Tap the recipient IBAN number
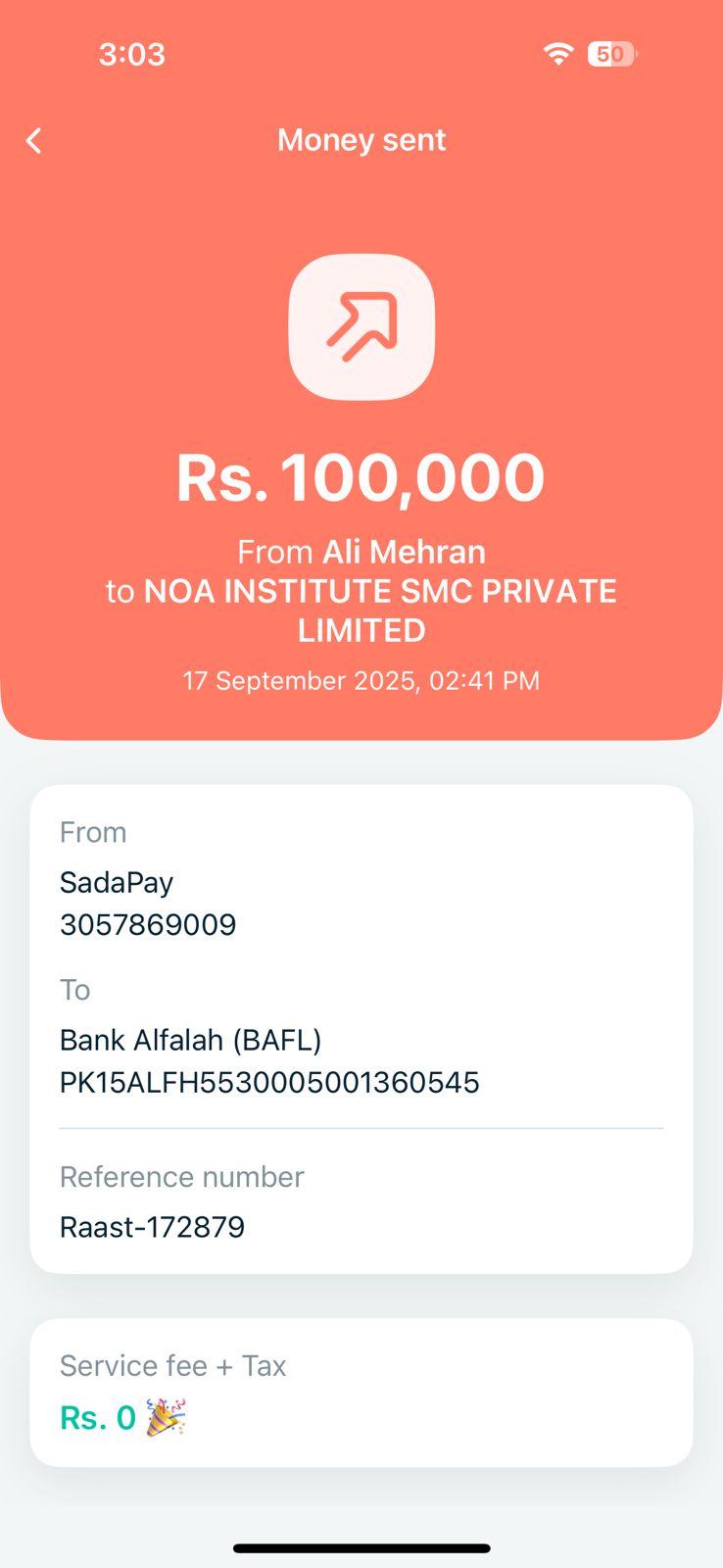 (x=269, y=1082)
